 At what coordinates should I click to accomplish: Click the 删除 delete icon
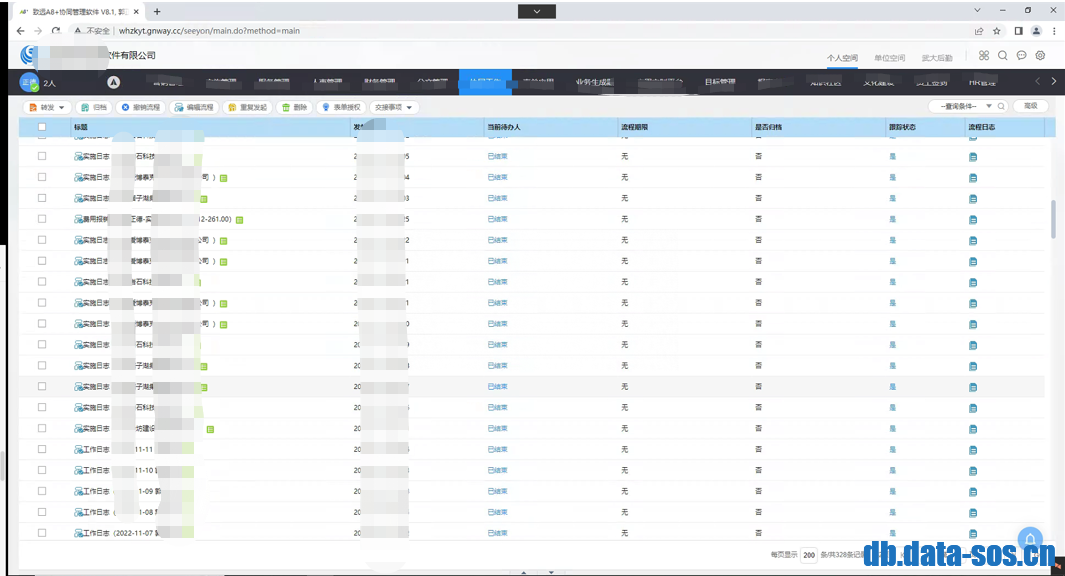coord(287,107)
